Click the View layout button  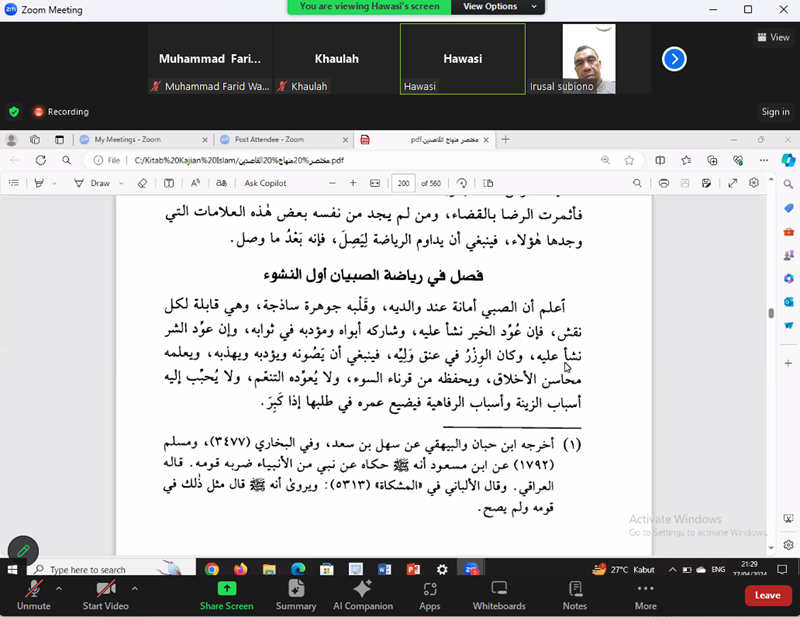click(x=773, y=37)
